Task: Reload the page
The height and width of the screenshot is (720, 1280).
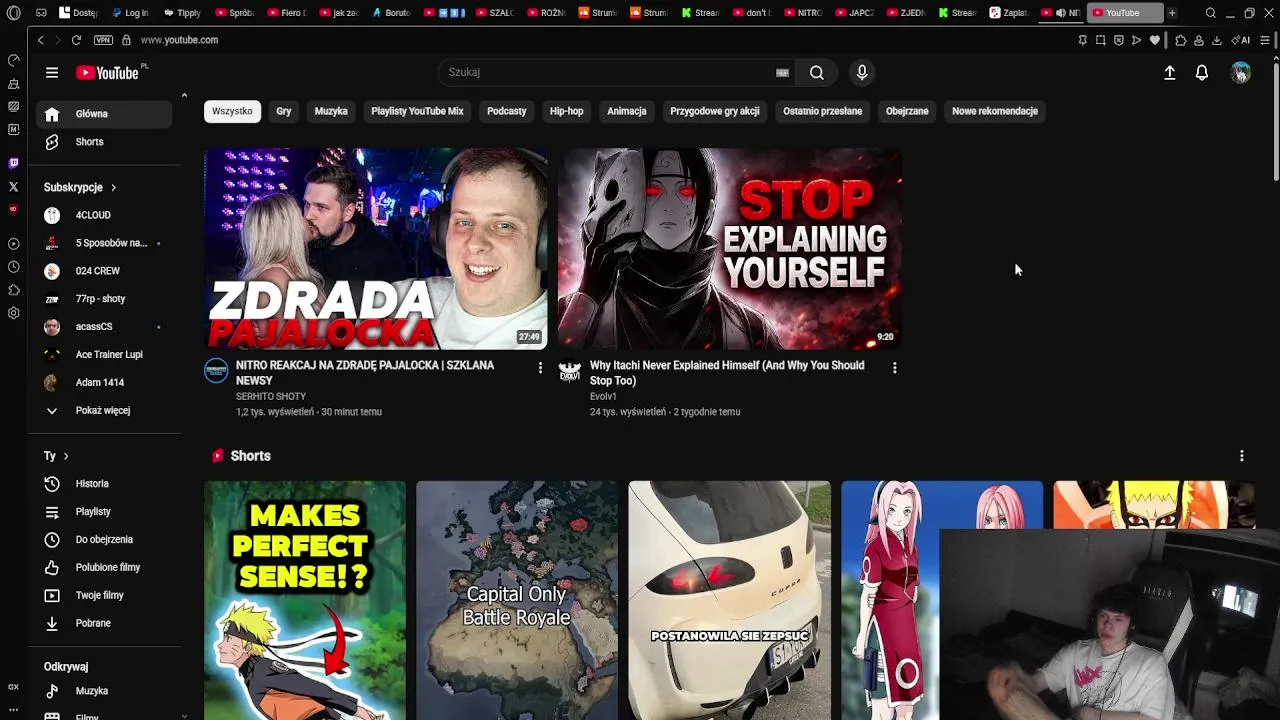Action: [76, 40]
